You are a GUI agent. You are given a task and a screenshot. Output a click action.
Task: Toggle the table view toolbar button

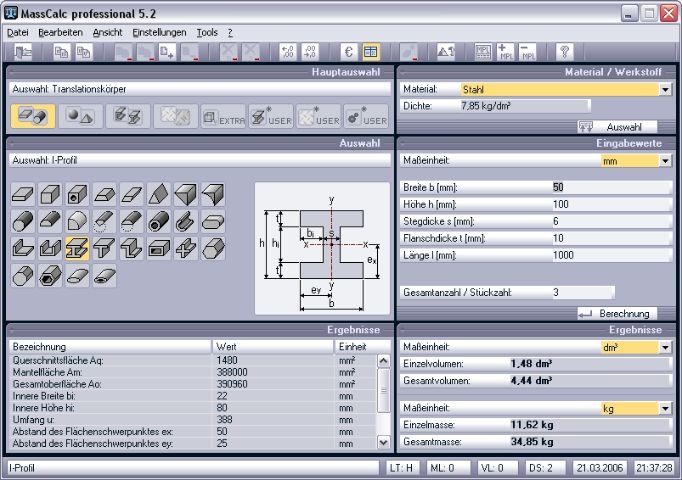(x=371, y=52)
